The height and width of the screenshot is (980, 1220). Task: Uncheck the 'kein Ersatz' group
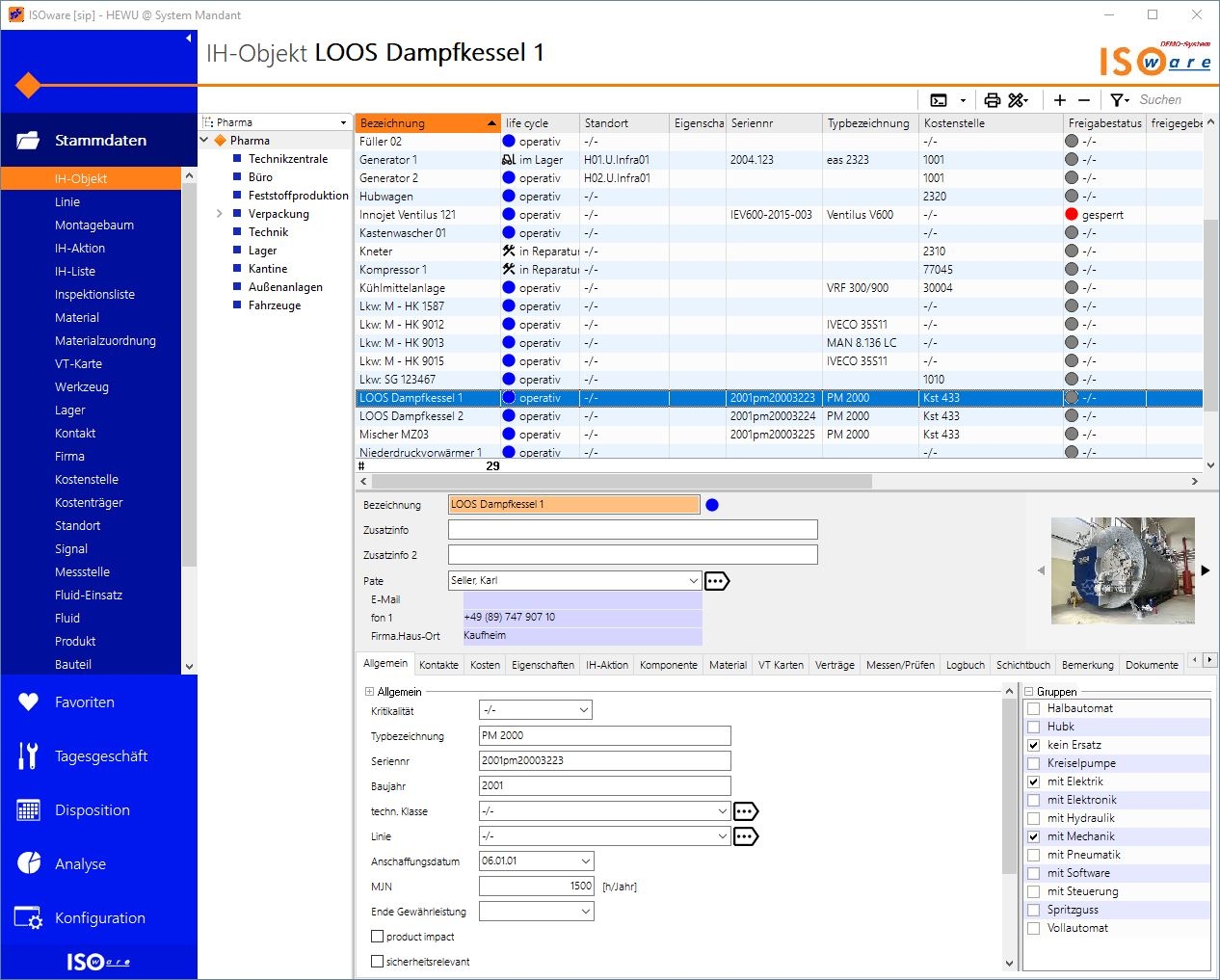point(1034,745)
